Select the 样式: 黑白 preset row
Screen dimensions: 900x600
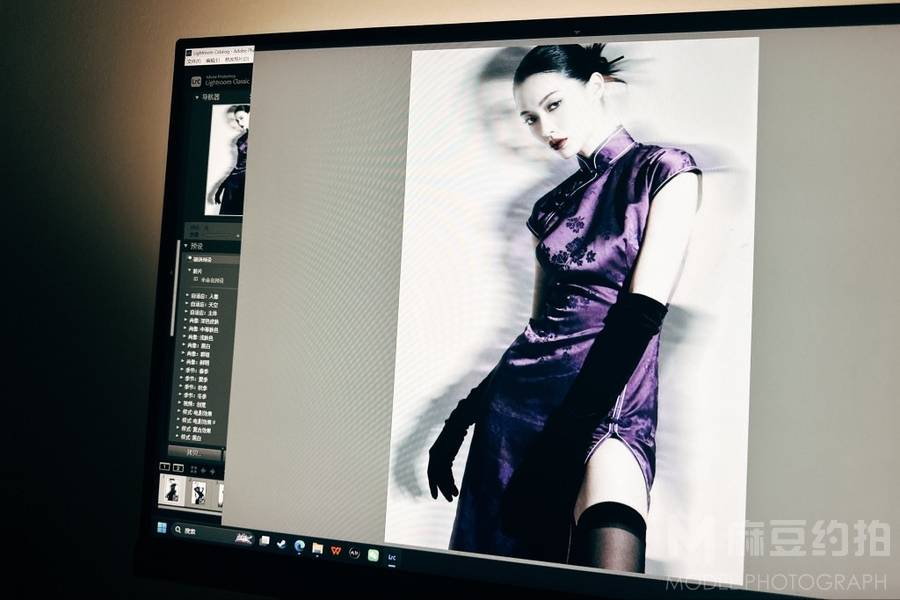coord(189,438)
